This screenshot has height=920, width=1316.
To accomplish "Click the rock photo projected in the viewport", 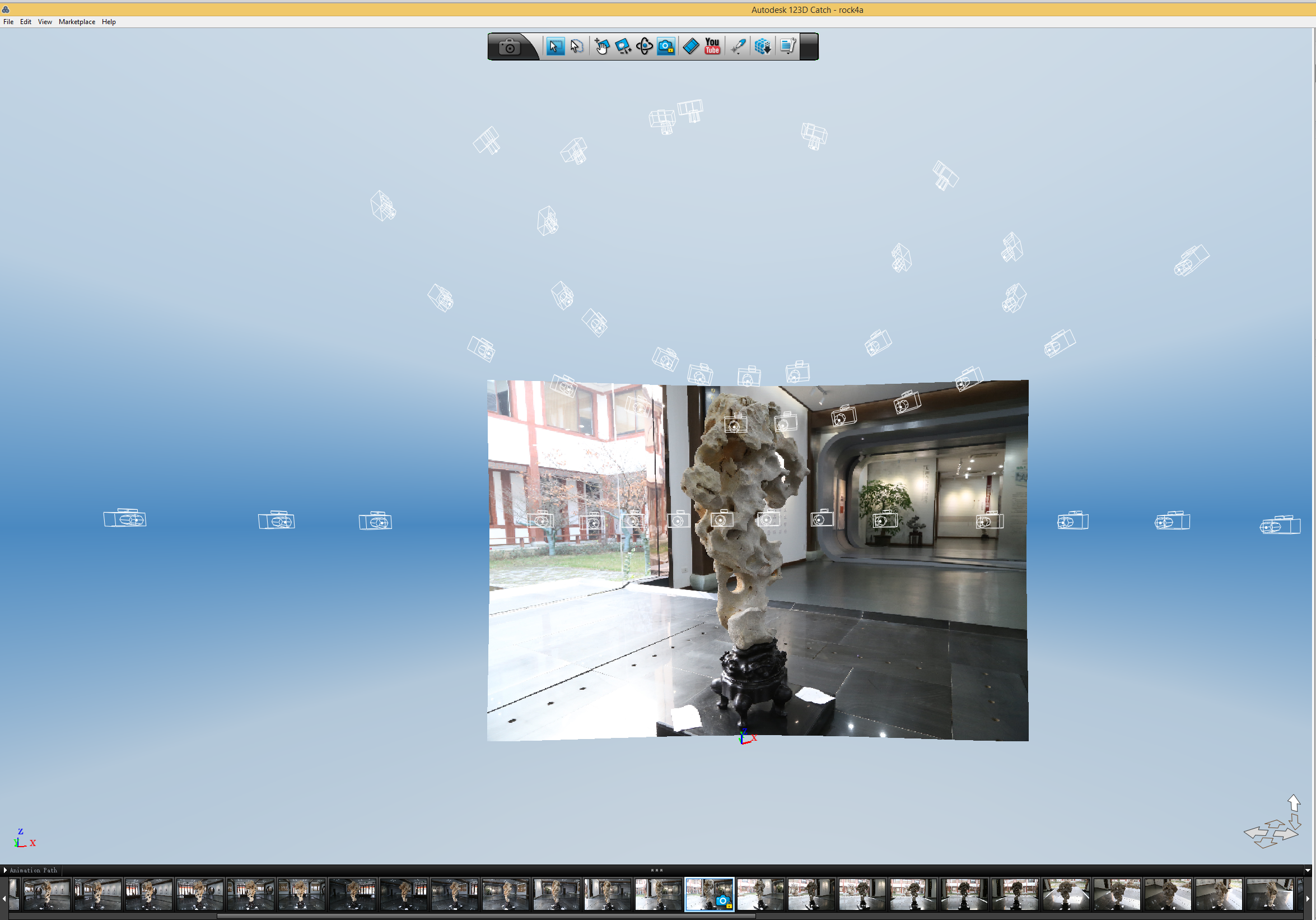I will click(758, 560).
